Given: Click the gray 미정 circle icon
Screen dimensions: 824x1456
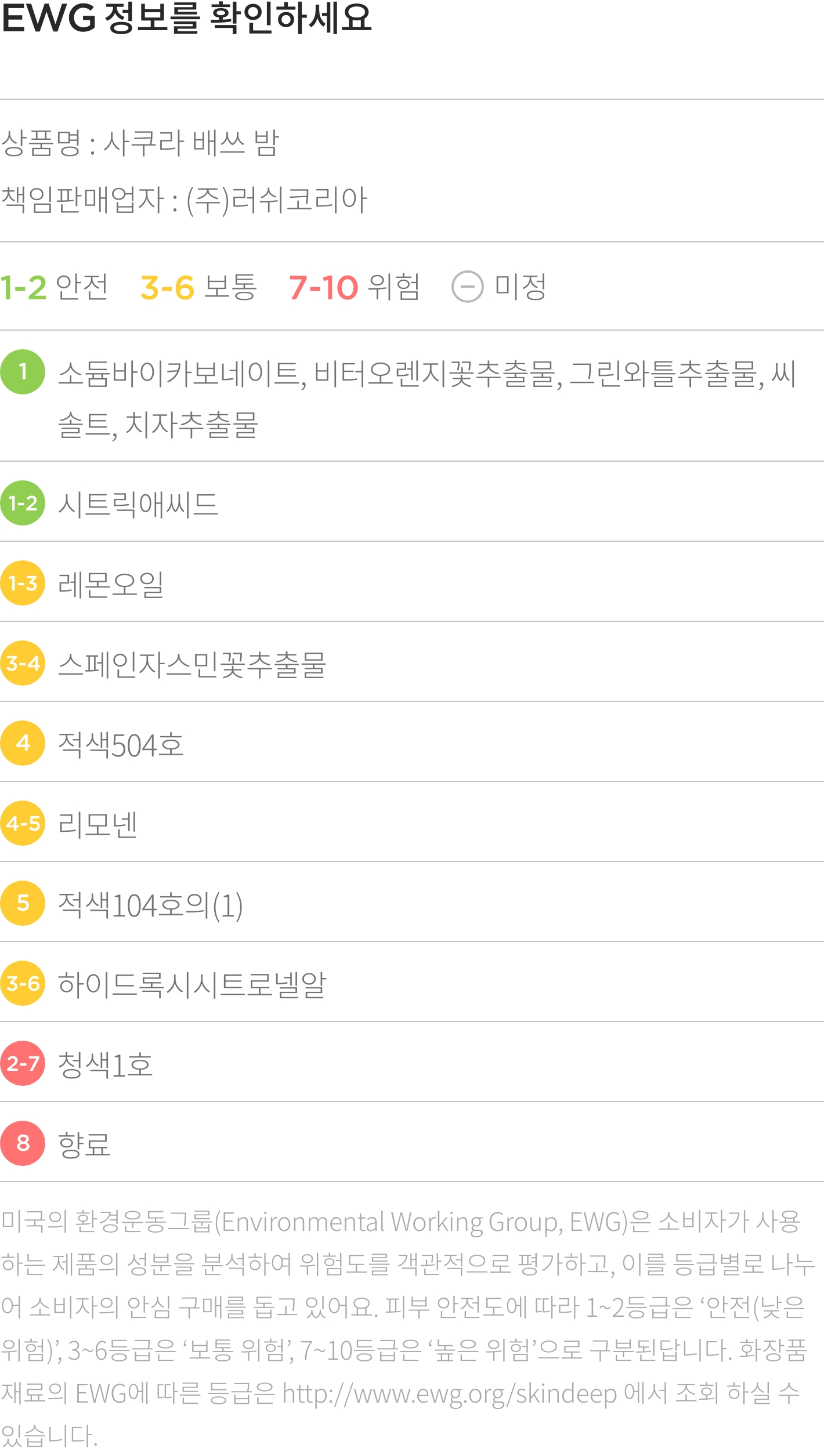Looking at the screenshot, I should tap(467, 287).
